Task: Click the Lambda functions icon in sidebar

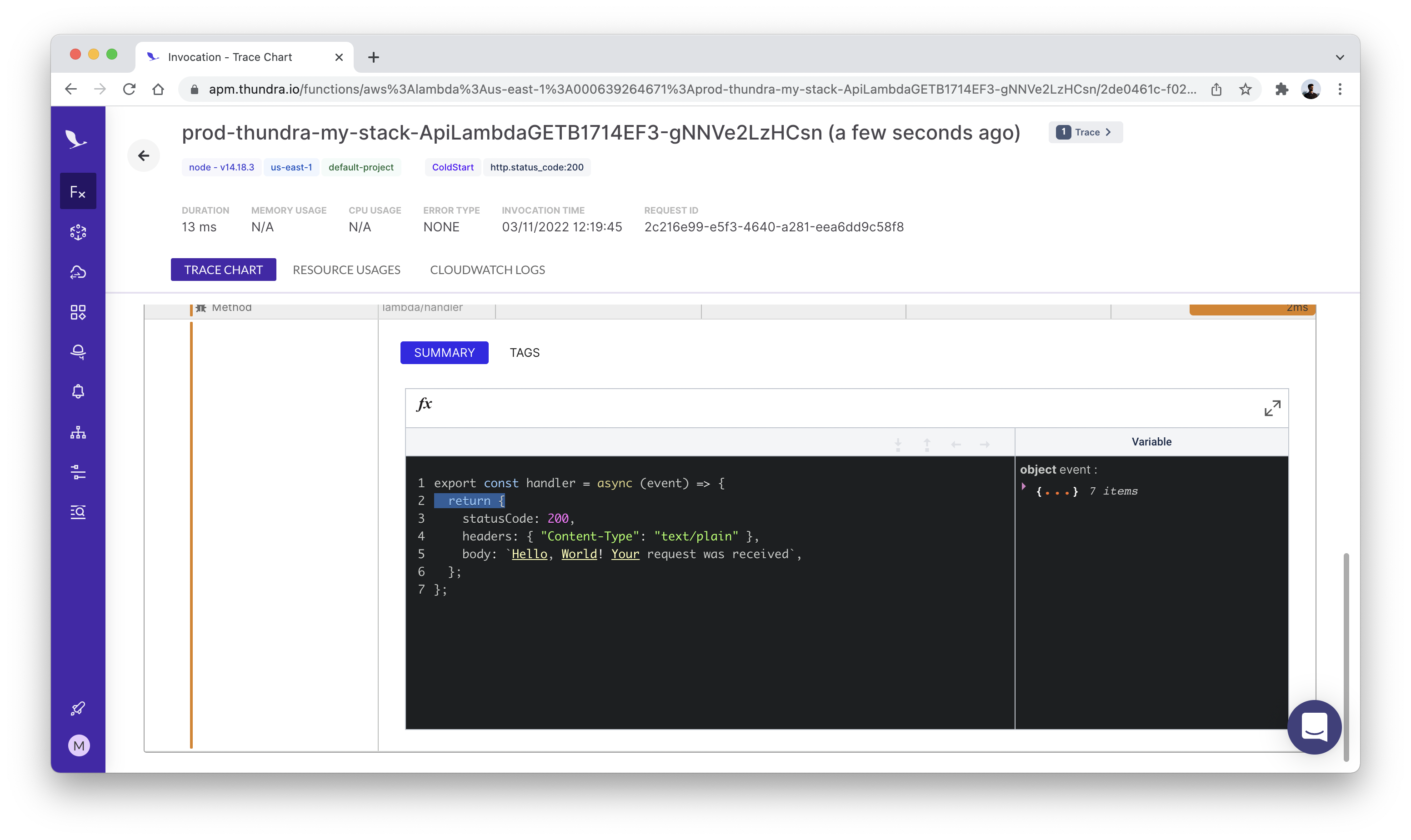Action: (x=78, y=191)
